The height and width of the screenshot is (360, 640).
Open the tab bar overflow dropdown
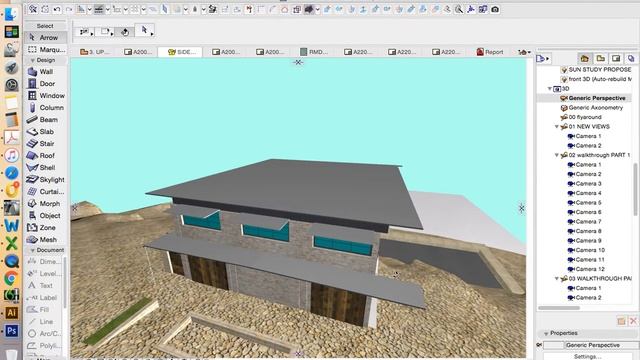524,52
